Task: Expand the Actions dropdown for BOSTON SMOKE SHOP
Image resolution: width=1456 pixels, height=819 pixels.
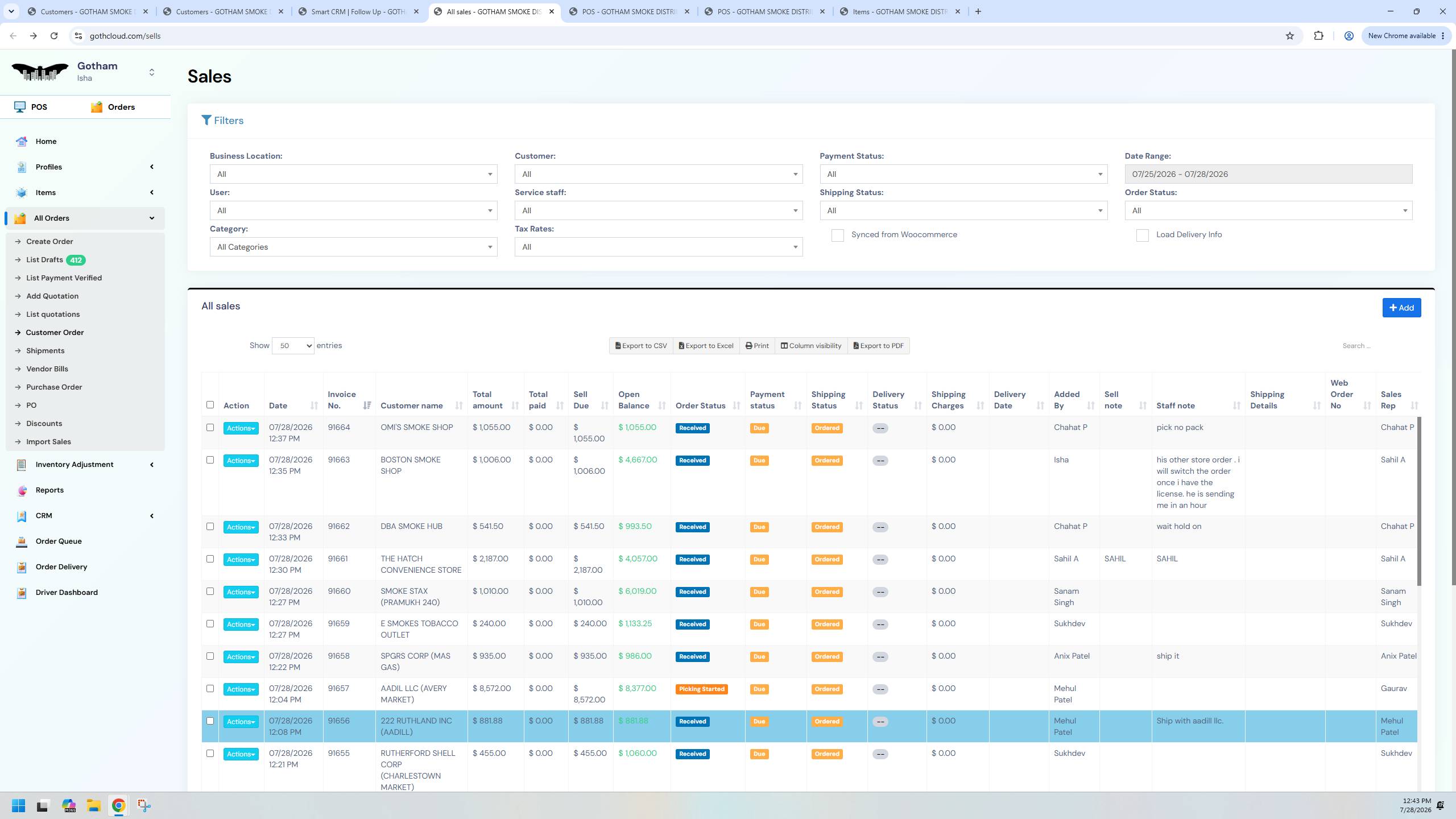Action: pyautogui.click(x=241, y=461)
